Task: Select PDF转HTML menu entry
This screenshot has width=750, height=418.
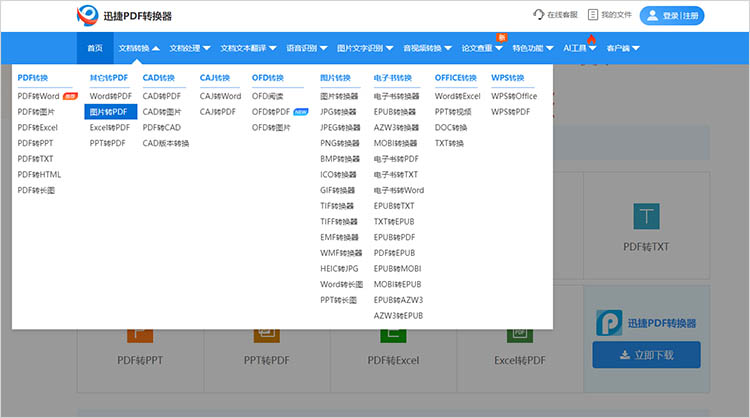Action: coord(39,175)
